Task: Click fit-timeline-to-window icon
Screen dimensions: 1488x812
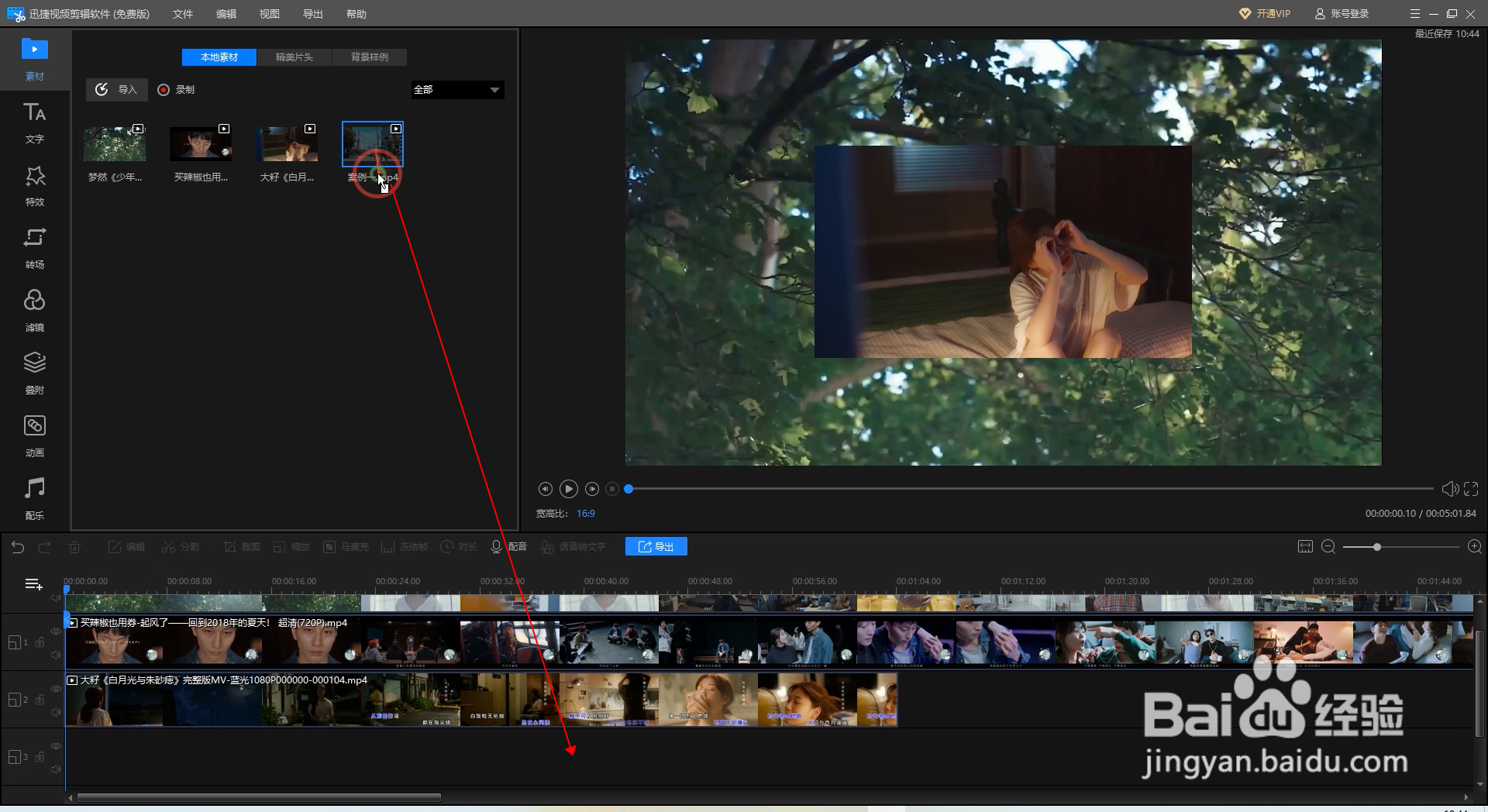Action: pos(1305,547)
